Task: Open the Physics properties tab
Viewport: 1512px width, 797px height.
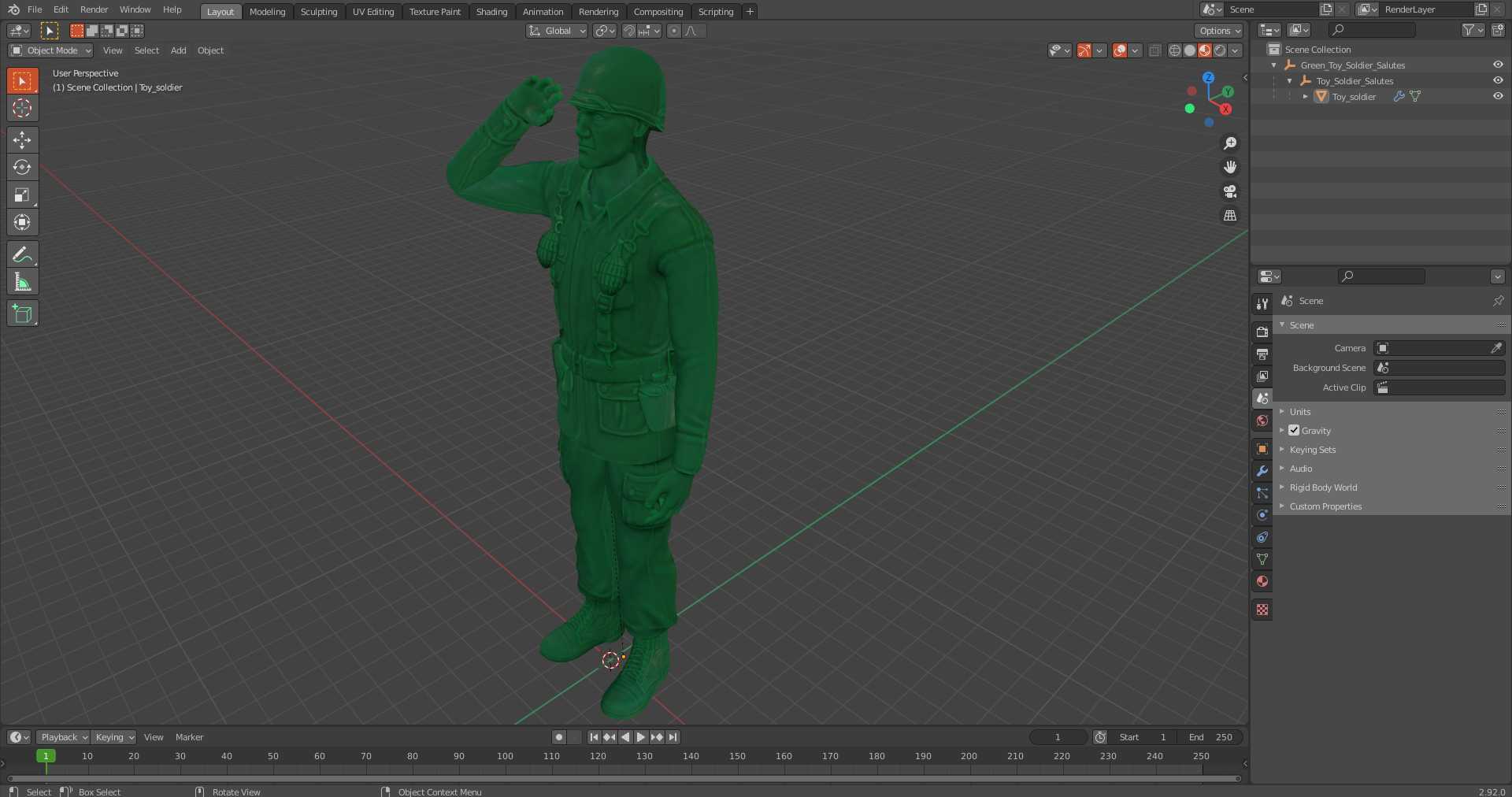Action: tap(1262, 515)
